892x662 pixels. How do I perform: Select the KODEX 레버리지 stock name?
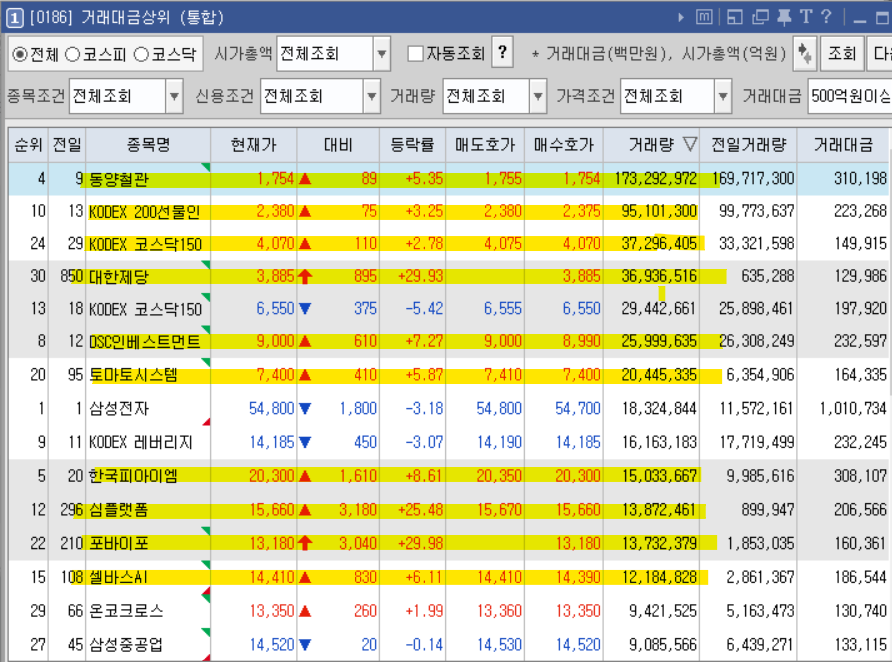pos(141,442)
